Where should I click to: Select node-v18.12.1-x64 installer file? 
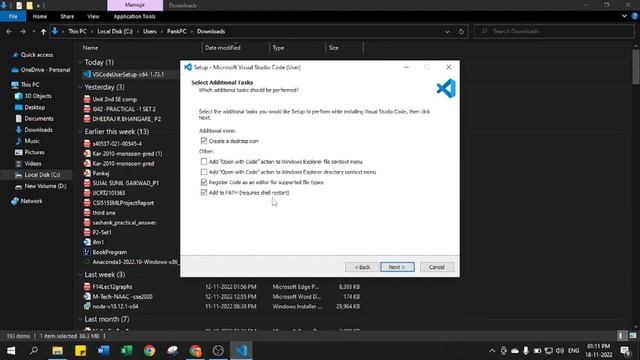point(115,306)
